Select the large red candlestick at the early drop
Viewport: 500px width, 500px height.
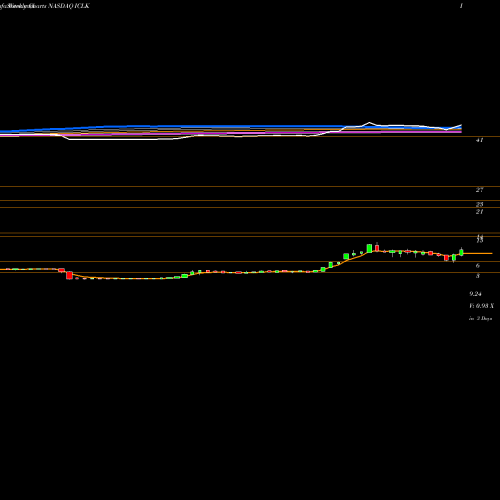click(69, 275)
